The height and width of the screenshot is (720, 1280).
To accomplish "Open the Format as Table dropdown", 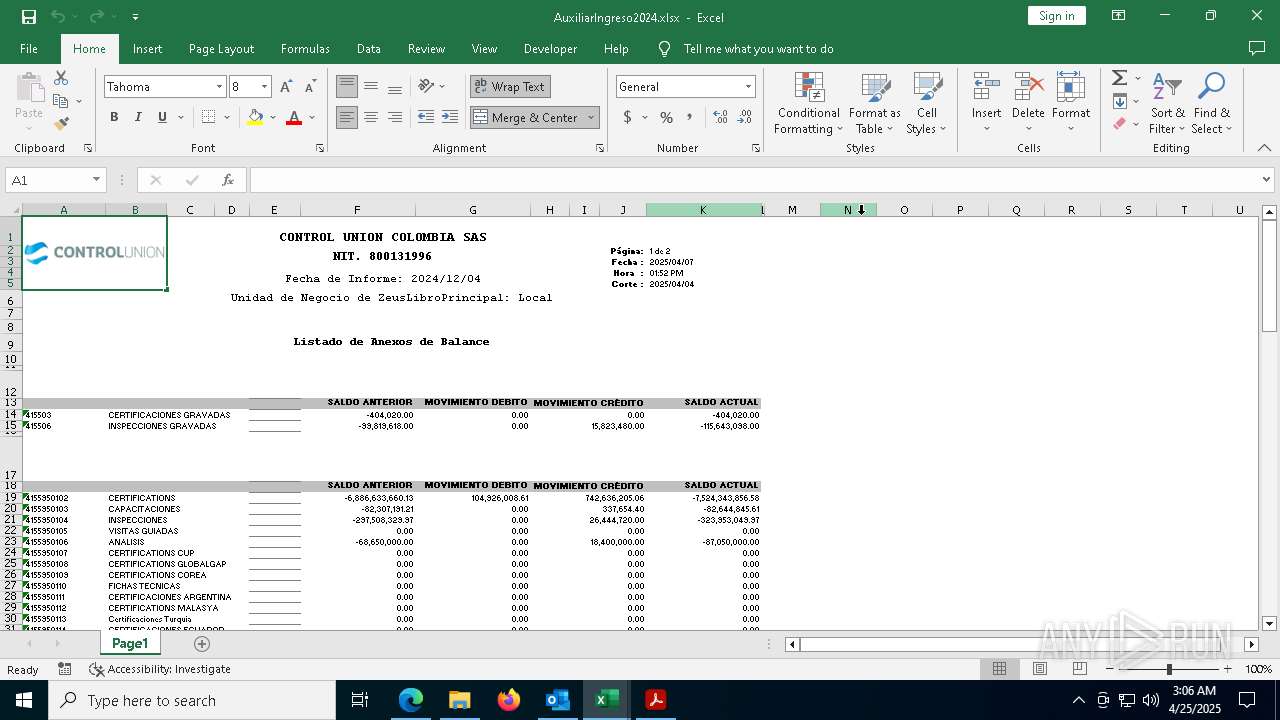I will pyautogui.click(x=875, y=103).
